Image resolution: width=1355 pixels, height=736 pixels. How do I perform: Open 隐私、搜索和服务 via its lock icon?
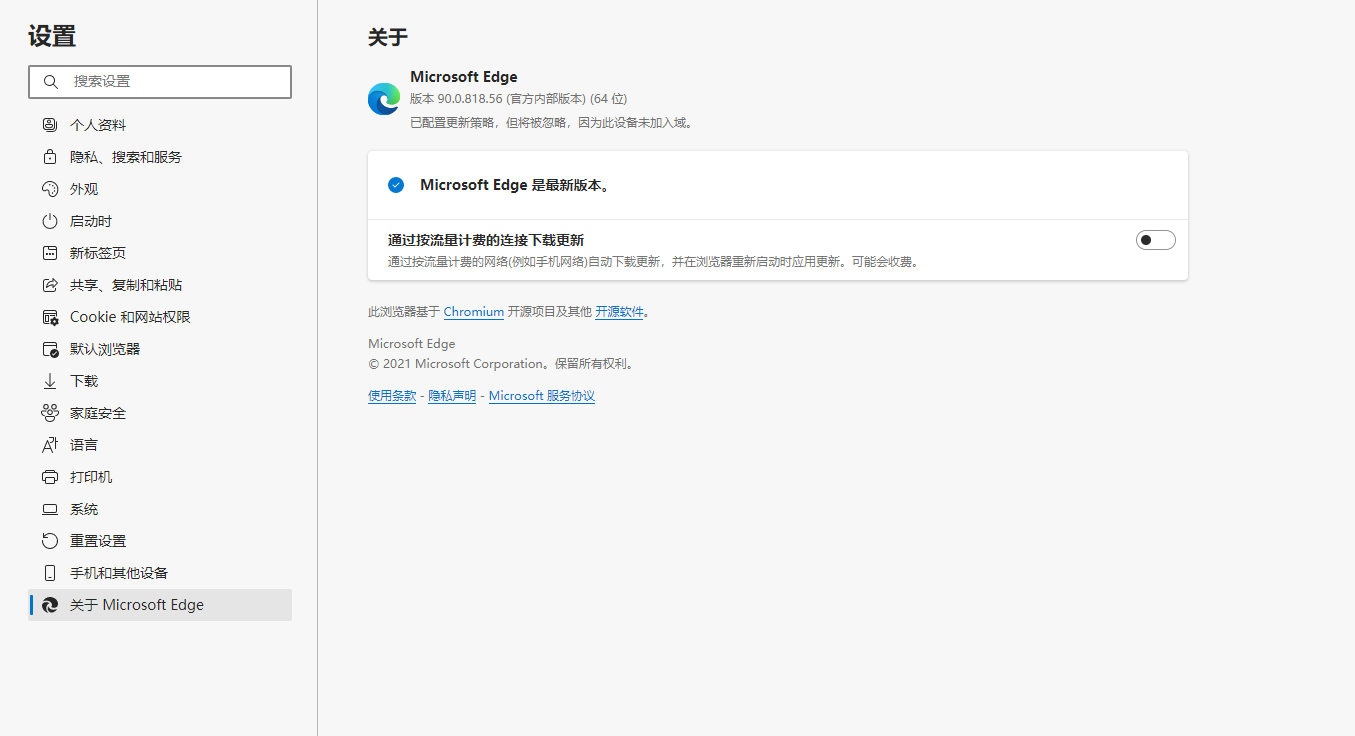pyautogui.click(x=50, y=156)
